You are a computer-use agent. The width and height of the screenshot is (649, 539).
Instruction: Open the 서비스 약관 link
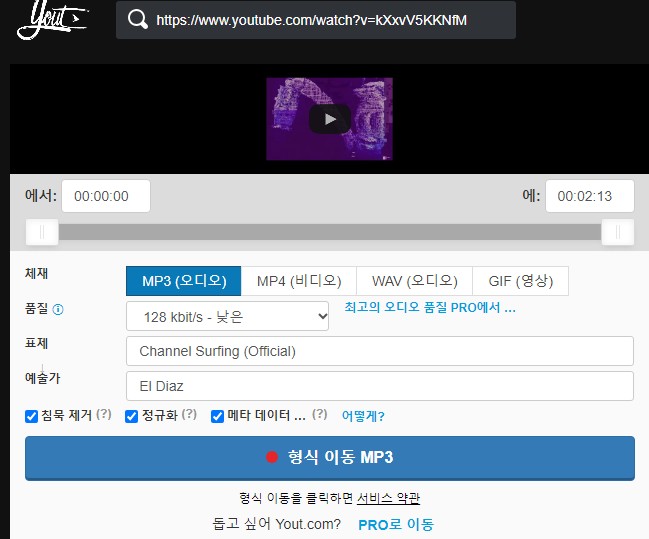tap(388, 498)
